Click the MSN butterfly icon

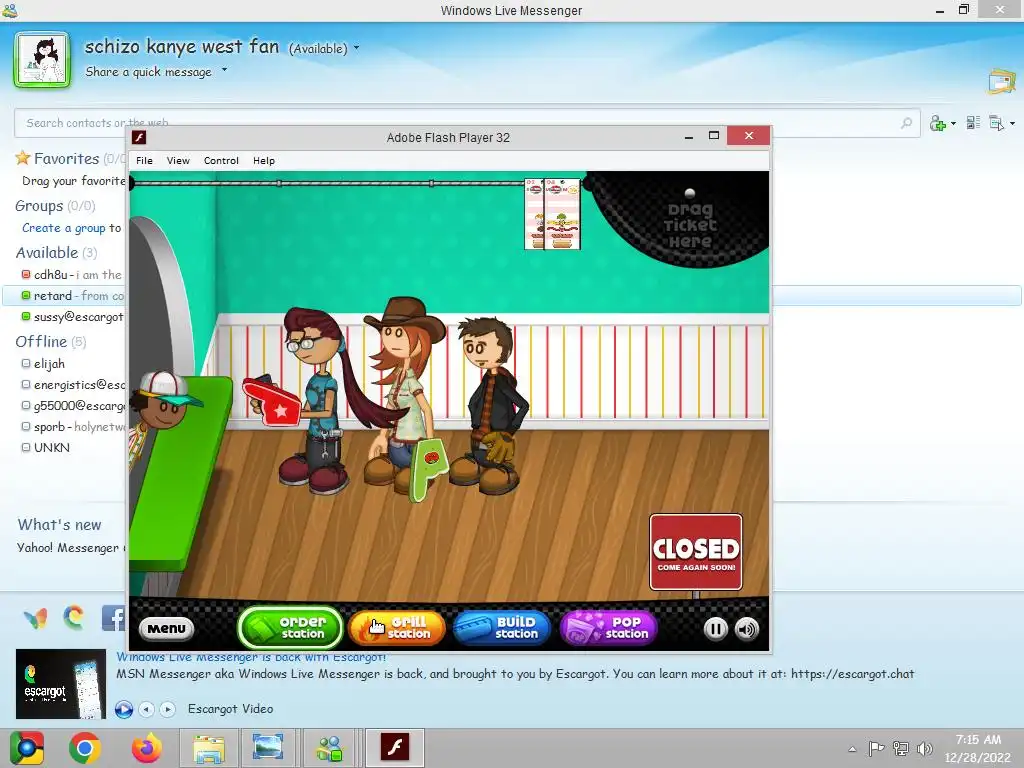tap(35, 618)
